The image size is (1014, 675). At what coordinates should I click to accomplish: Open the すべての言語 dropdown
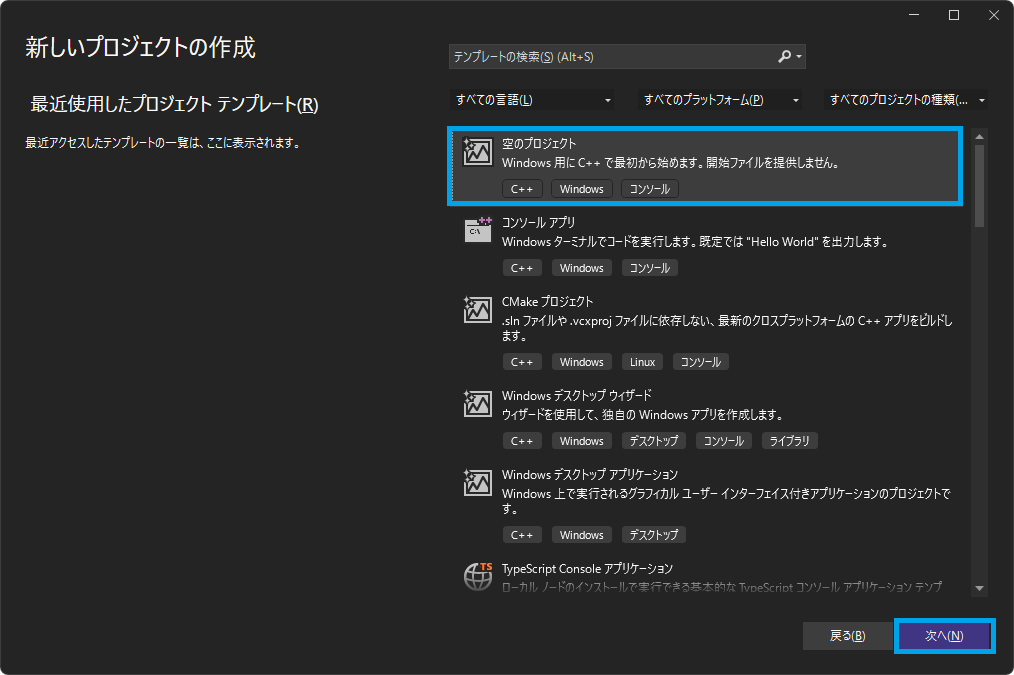(x=532, y=100)
